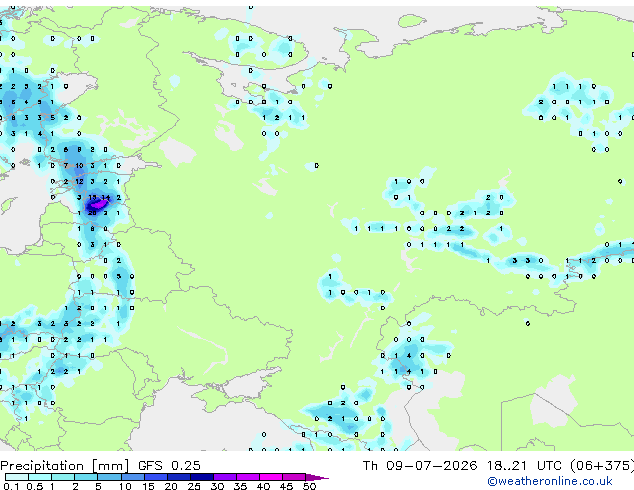Click the purple precipitation peak on the map
Image resolution: width=634 pixels, height=490 pixels.
coord(98,204)
